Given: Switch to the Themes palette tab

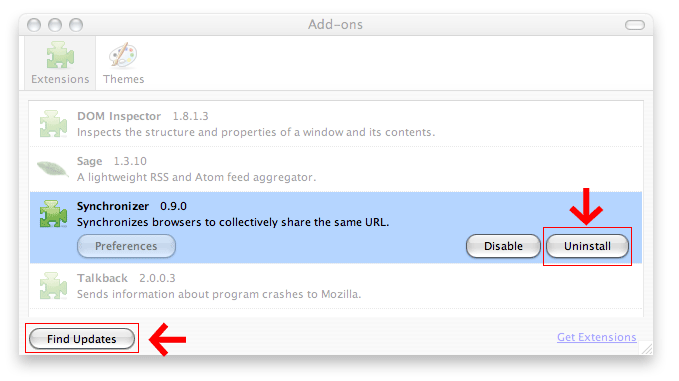Looking at the screenshot, I should [123, 63].
